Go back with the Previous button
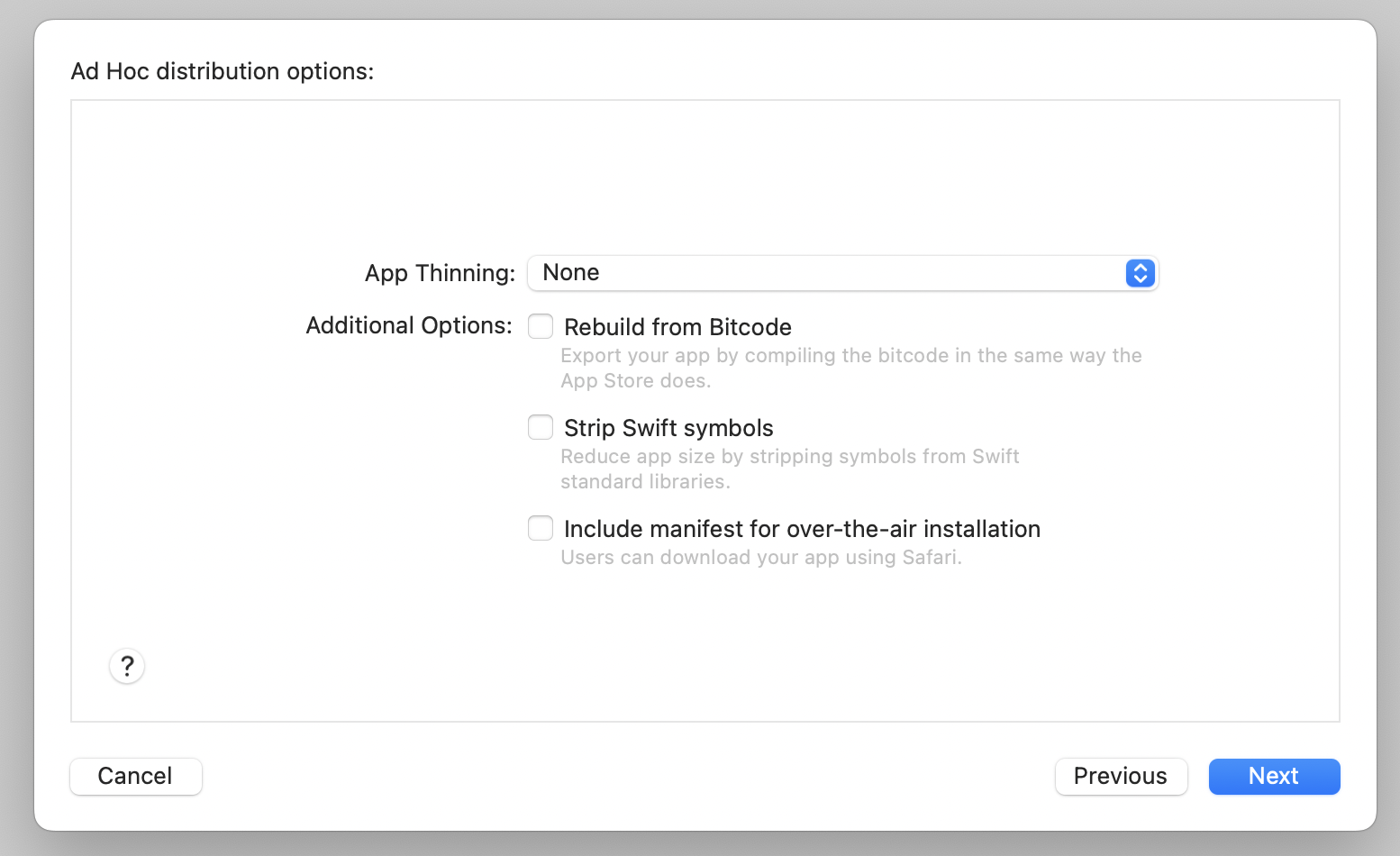The width and height of the screenshot is (1400, 856). point(1121,776)
